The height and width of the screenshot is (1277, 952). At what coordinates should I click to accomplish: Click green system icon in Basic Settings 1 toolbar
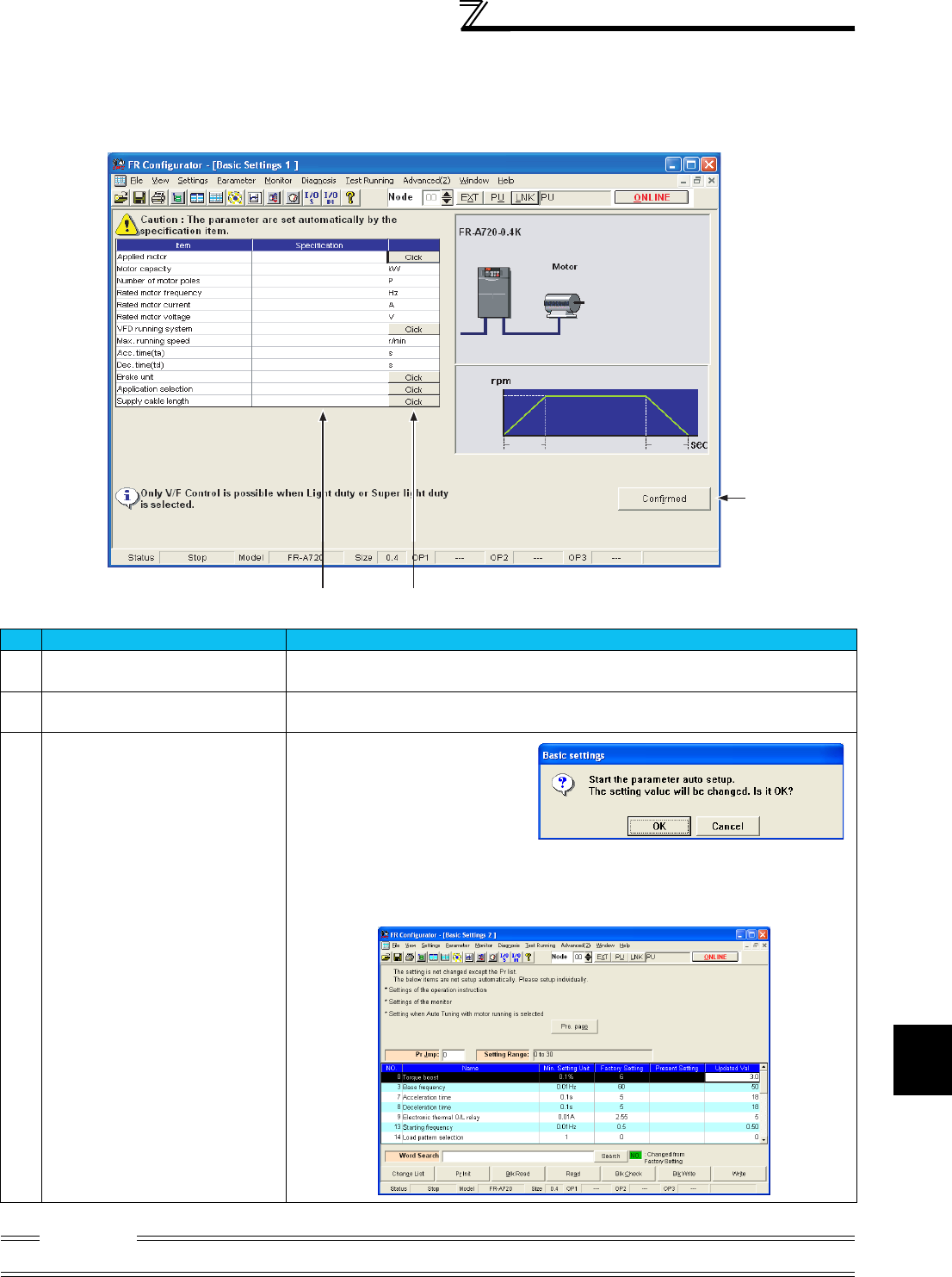click(x=178, y=197)
